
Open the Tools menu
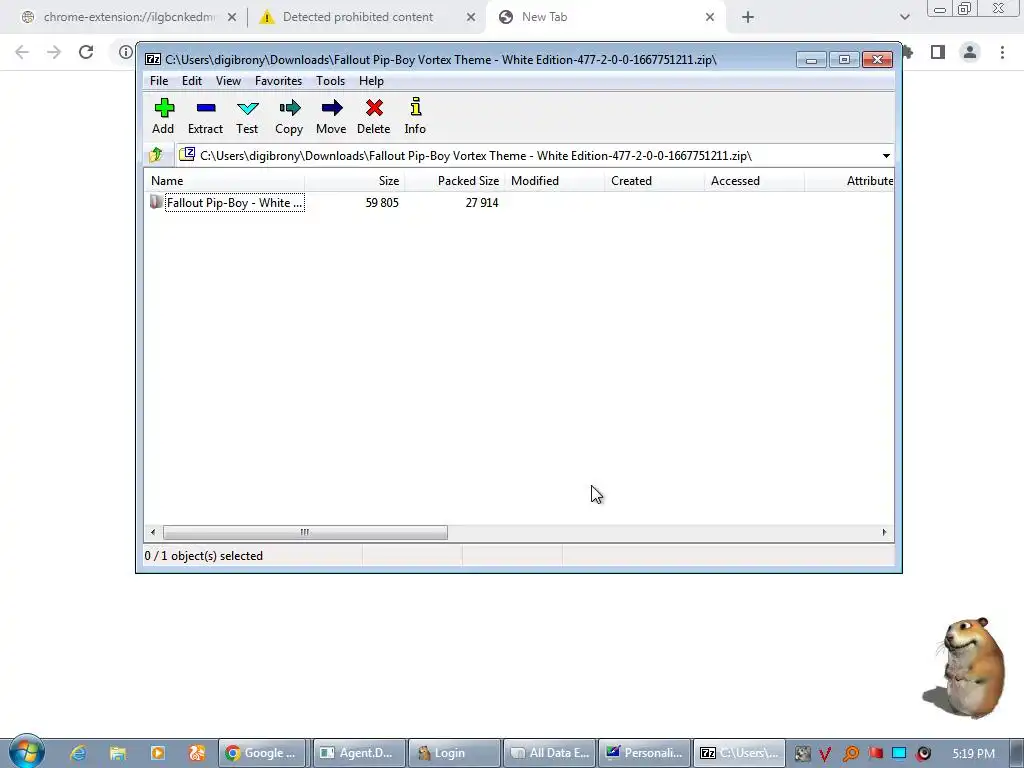click(330, 81)
